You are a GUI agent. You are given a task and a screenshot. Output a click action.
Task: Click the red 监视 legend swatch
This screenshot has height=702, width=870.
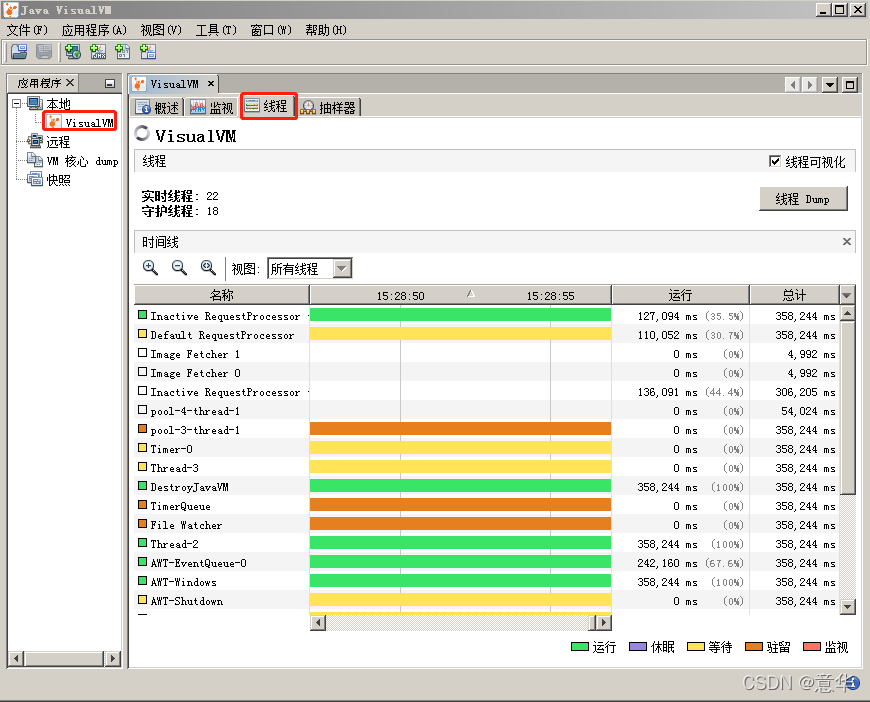pyautogui.click(x=812, y=647)
